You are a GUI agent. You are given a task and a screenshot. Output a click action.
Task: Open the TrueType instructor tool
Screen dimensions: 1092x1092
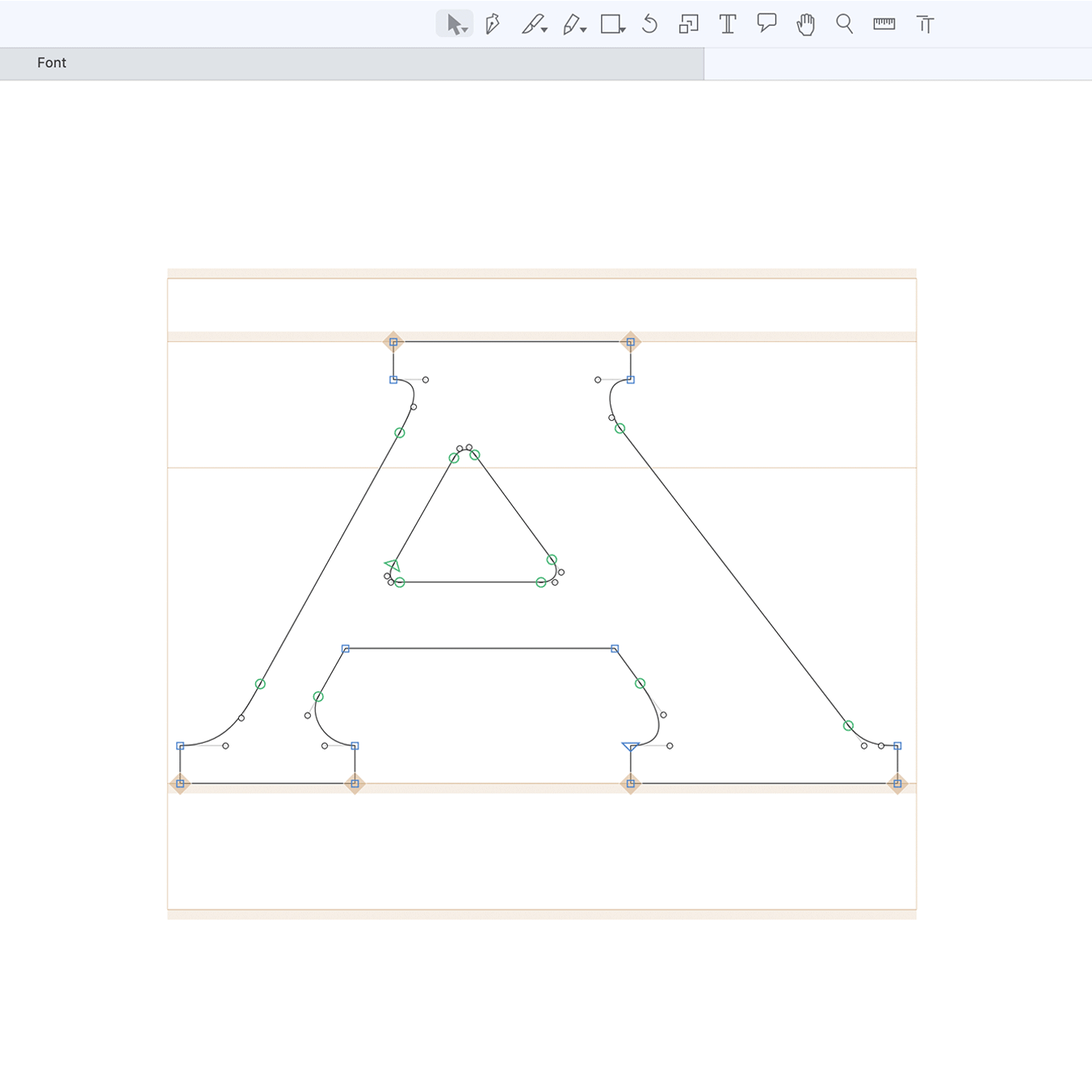[x=926, y=24]
